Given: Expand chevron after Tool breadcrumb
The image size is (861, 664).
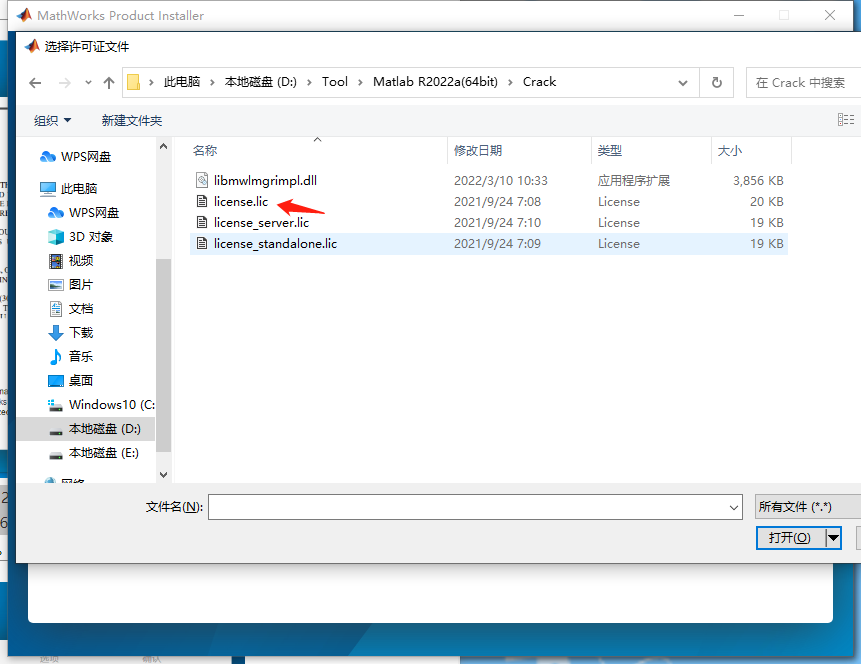Looking at the screenshot, I should pyautogui.click(x=360, y=82).
